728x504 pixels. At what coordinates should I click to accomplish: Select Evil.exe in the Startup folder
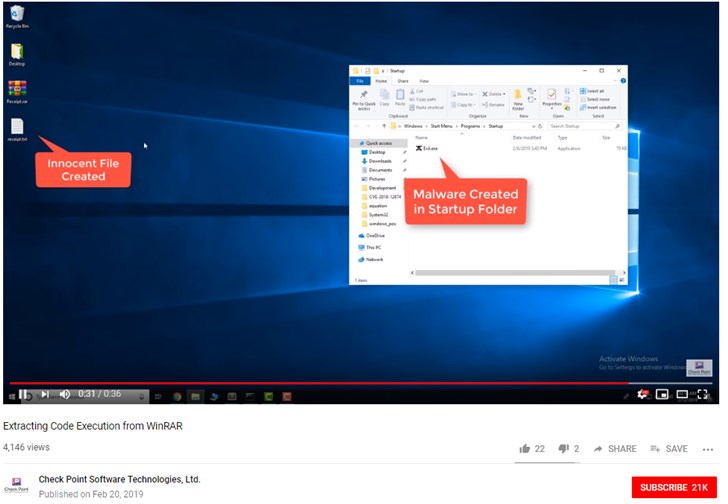coord(429,148)
